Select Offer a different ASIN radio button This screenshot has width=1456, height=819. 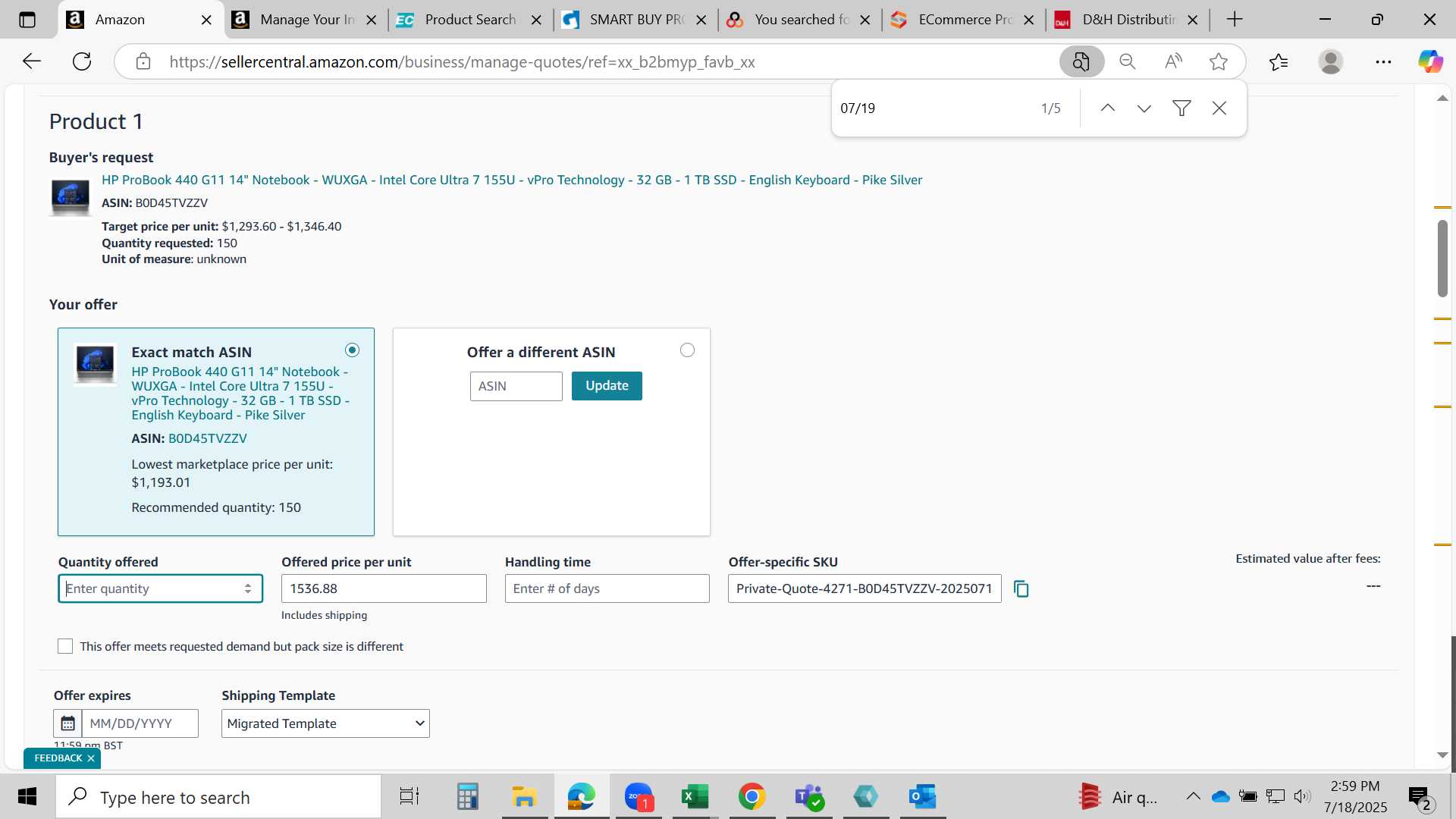pyautogui.click(x=687, y=350)
